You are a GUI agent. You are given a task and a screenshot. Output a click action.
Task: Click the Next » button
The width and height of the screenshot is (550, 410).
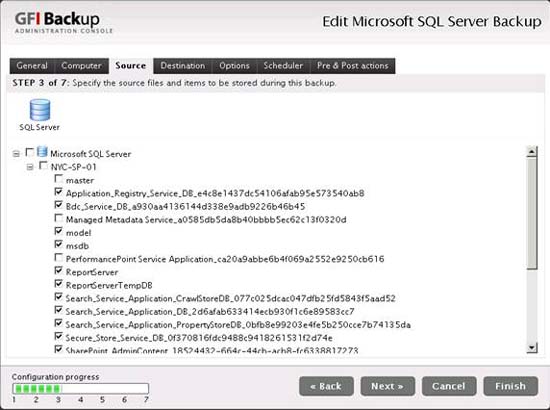pyautogui.click(x=388, y=386)
